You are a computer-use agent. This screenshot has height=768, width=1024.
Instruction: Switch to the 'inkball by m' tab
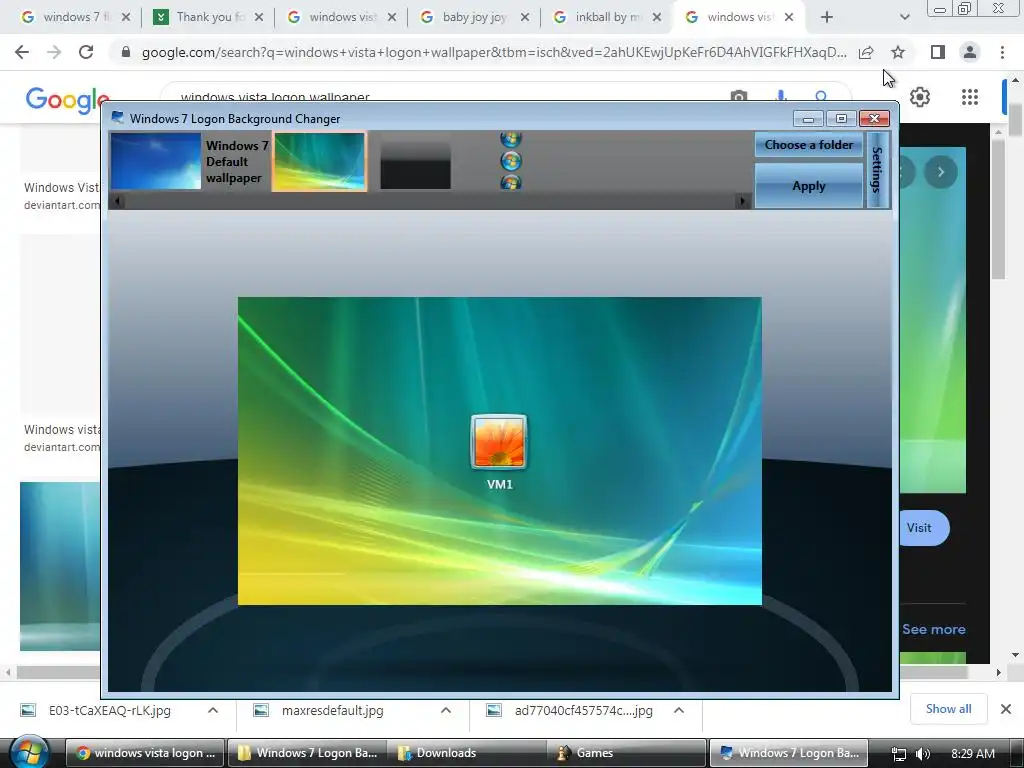click(x=607, y=17)
